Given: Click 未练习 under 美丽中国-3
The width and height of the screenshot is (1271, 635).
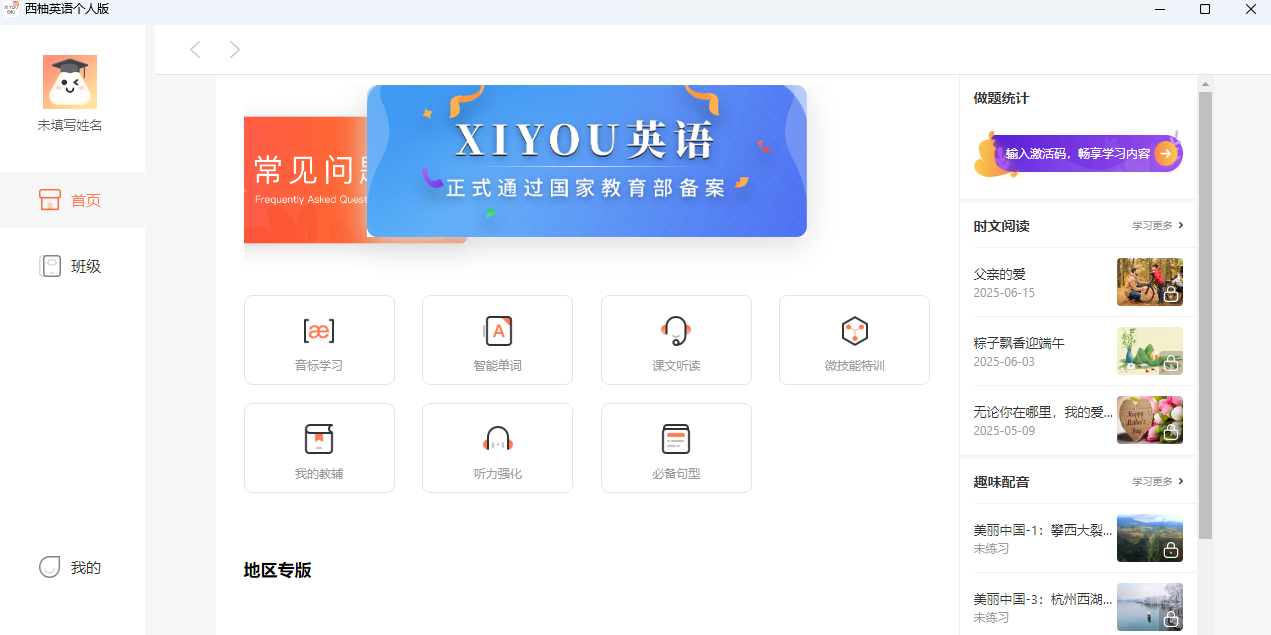Looking at the screenshot, I should 991,618.
